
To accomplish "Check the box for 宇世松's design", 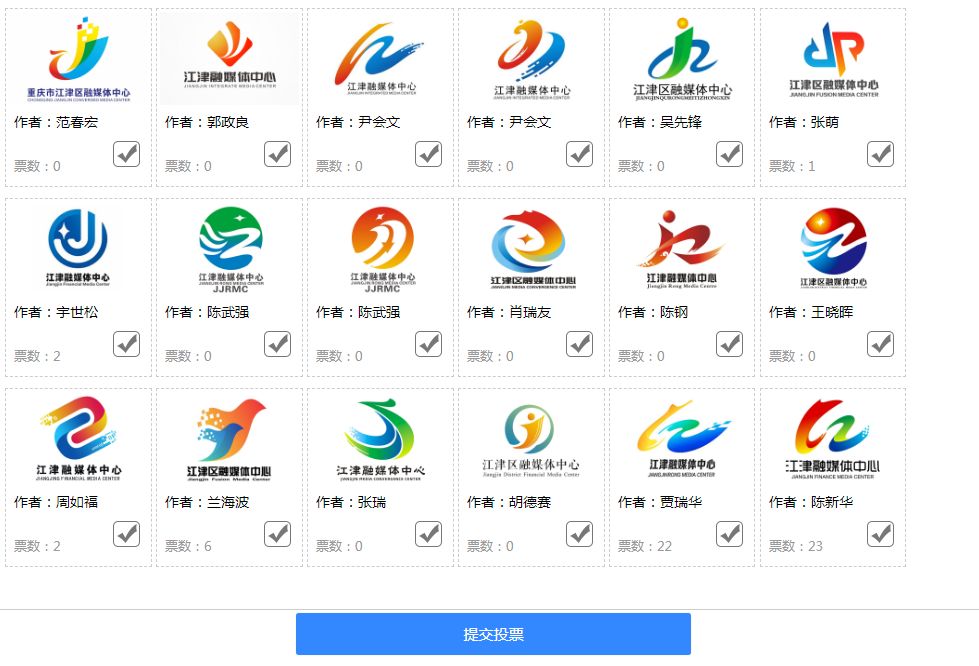I will tap(127, 344).
